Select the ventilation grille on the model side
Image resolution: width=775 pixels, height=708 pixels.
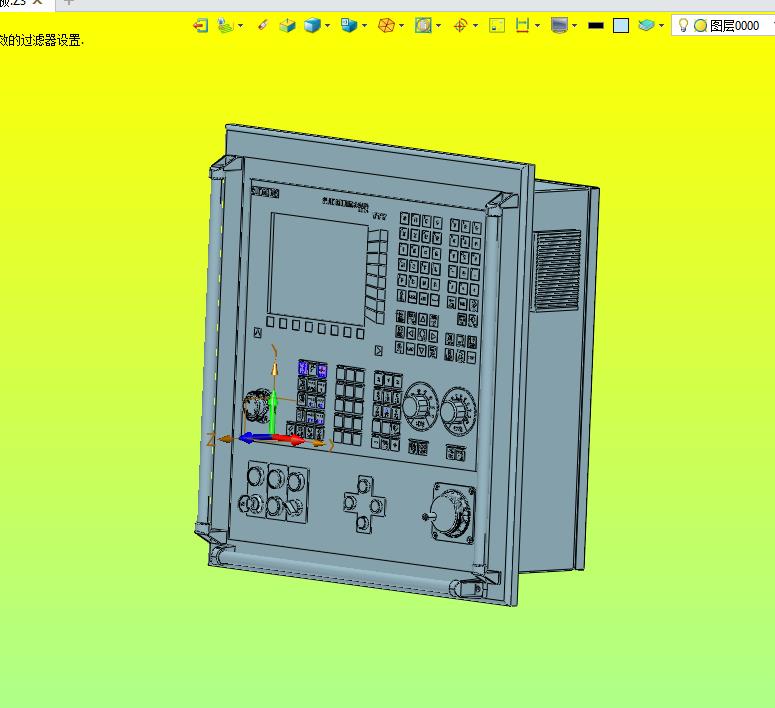coord(557,270)
